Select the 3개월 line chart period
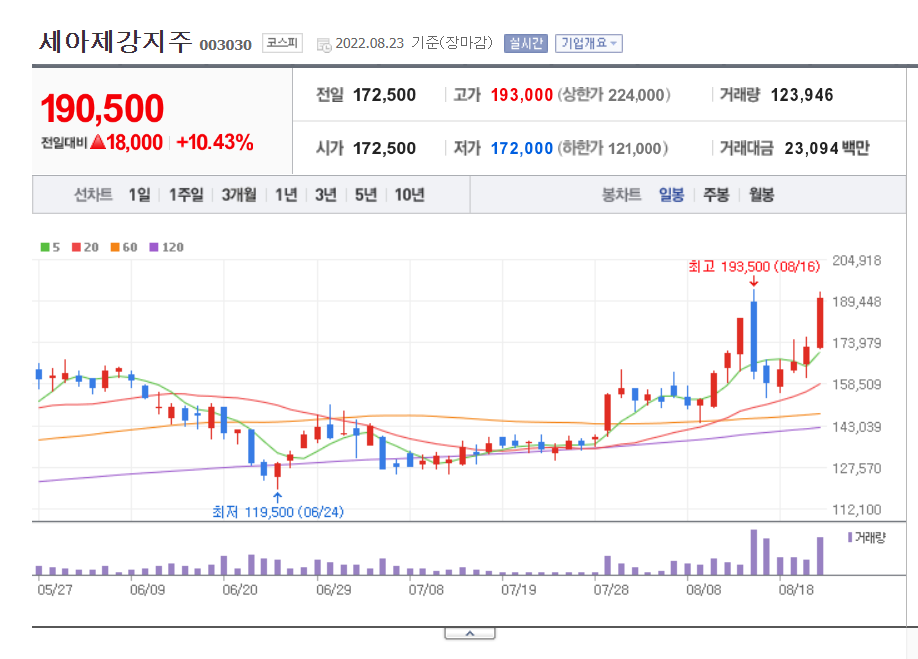 [x=239, y=194]
